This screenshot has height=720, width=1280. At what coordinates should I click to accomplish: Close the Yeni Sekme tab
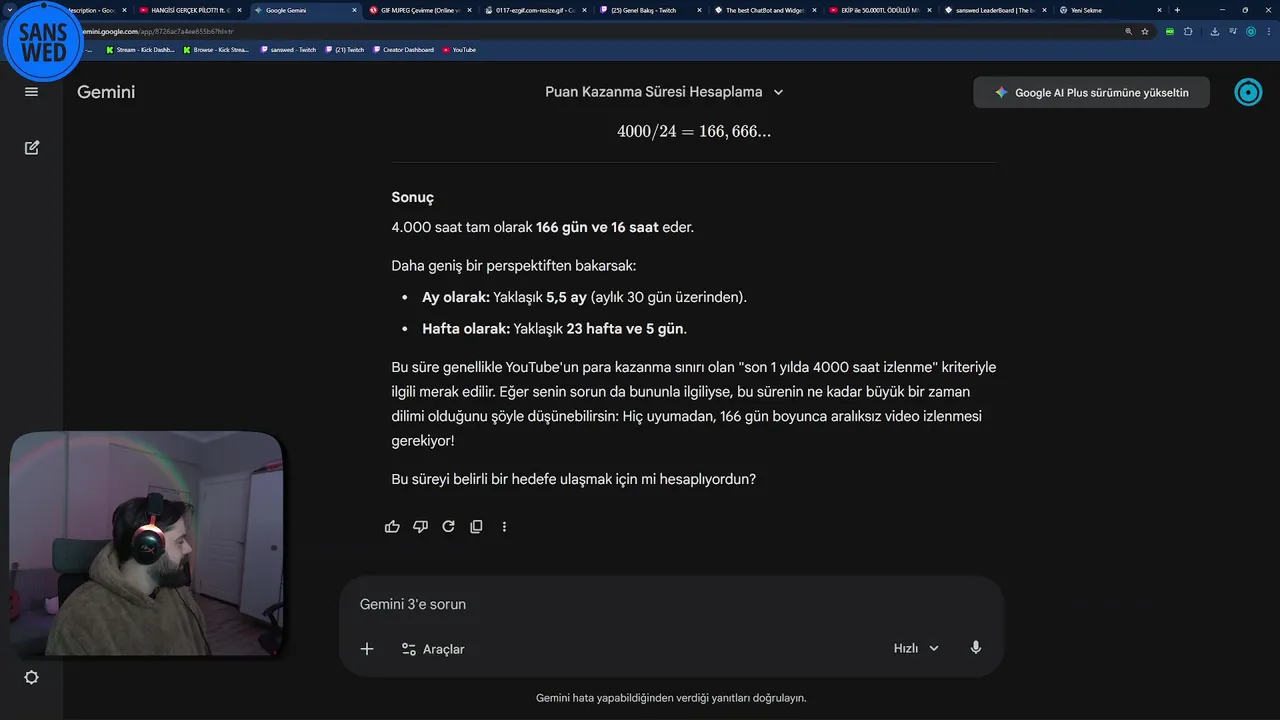(1159, 10)
